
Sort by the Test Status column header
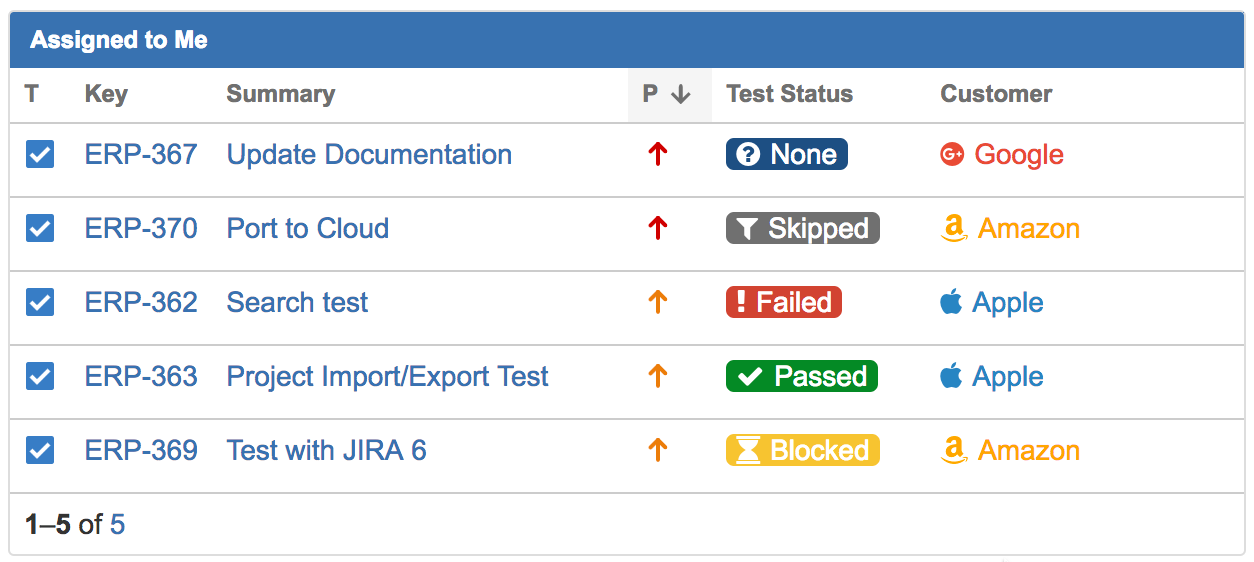pyautogui.click(x=789, y=94)
